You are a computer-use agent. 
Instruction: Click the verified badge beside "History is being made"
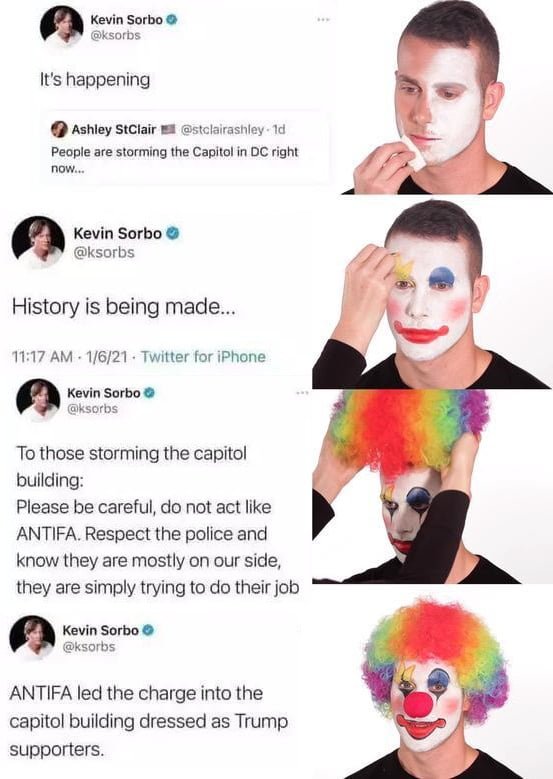tap(172, 234)
